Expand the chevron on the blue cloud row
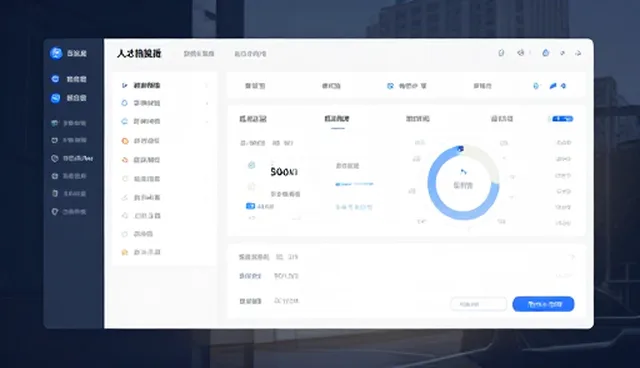 [207, 122]
